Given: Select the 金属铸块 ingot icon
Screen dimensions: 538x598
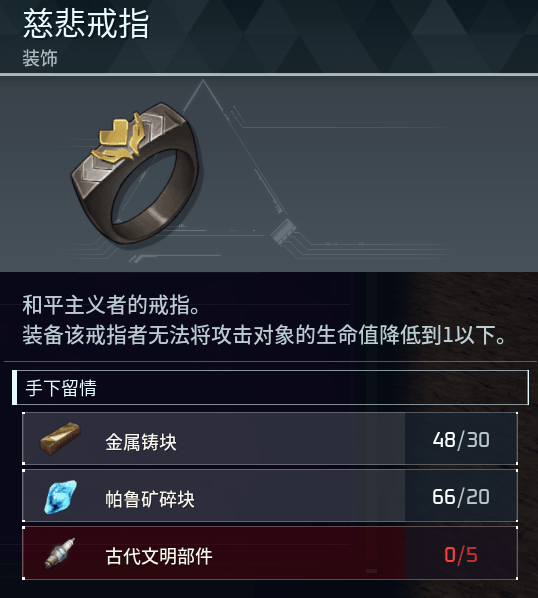Looking at the screenshot, I should pyautogui.click(x=60, y=439).
